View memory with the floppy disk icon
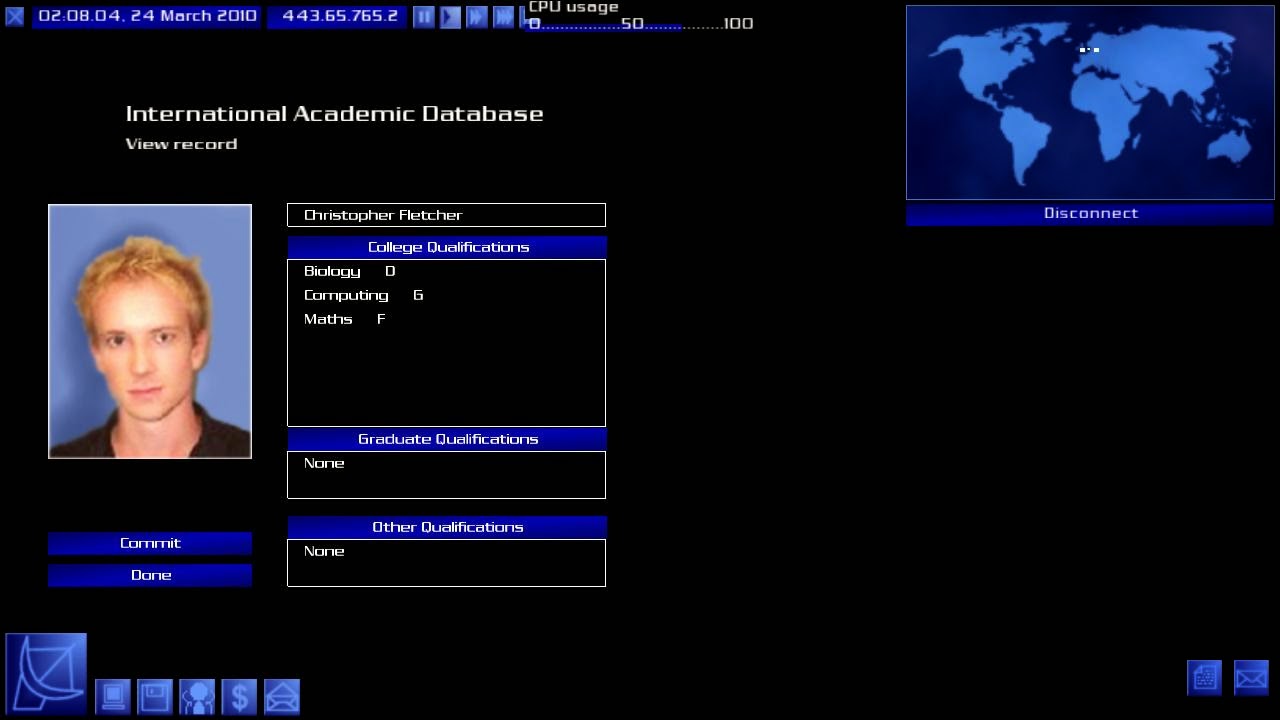Screen dimensions: 1280x720 point(155,696)
